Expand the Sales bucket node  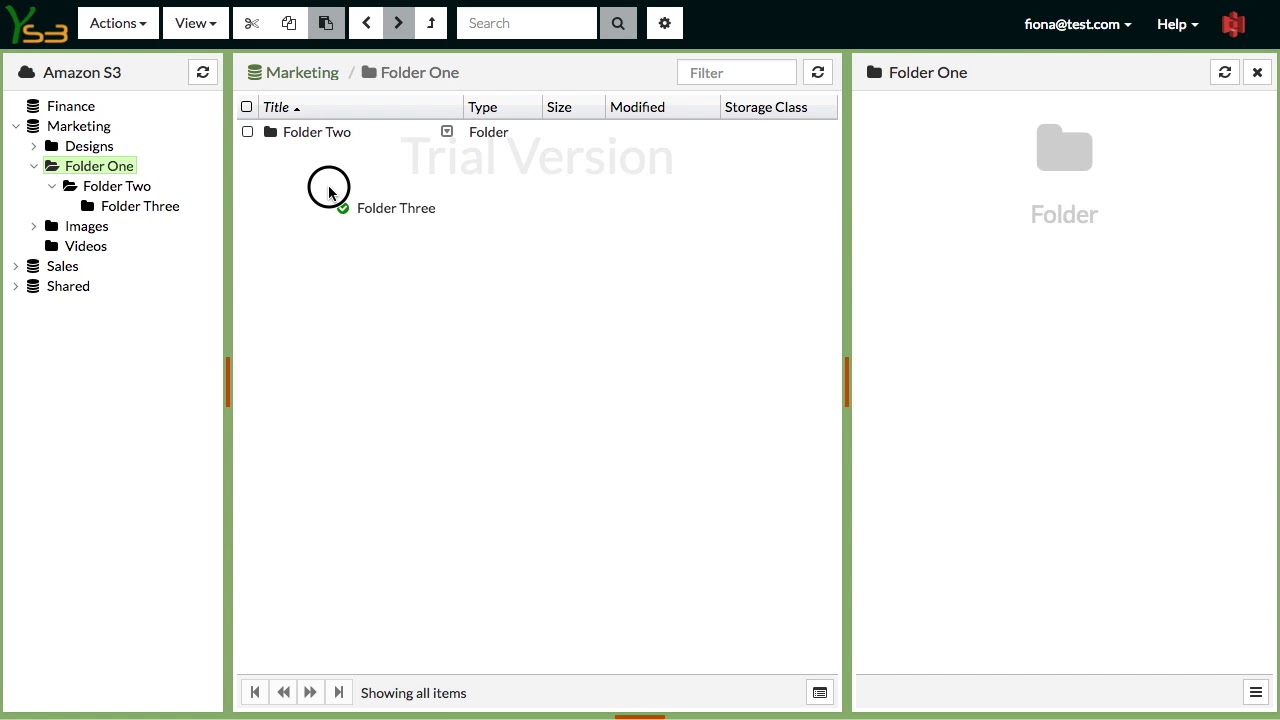click(x=16, y=266)
